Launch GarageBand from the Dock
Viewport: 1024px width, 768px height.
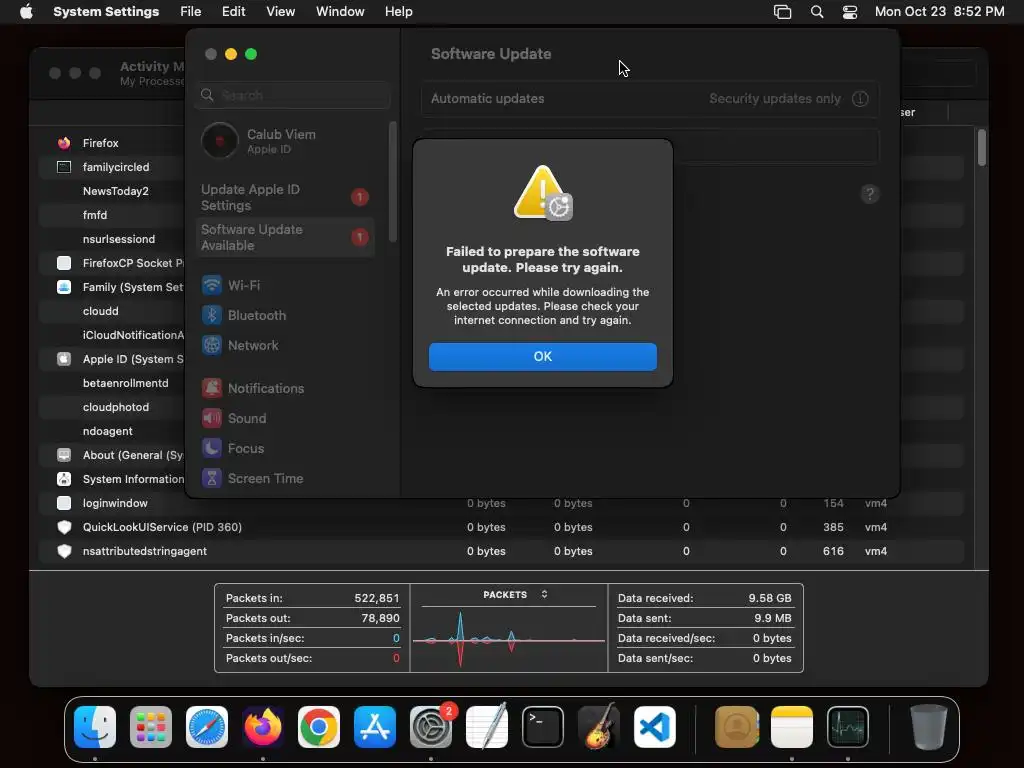click(x=599, y=726)
